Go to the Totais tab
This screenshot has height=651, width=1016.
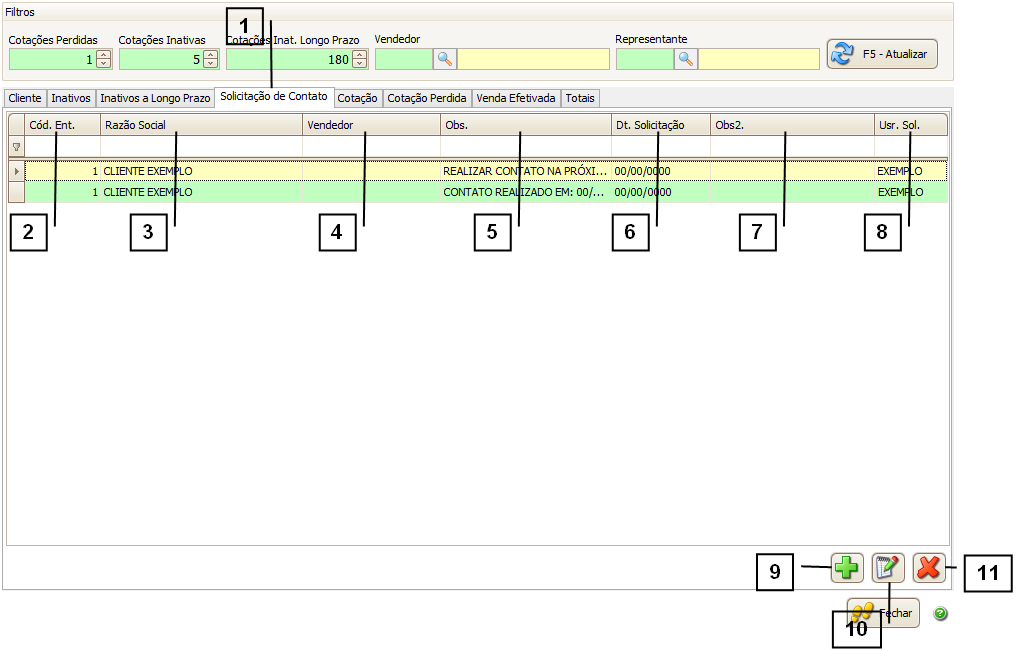(579, 99)
